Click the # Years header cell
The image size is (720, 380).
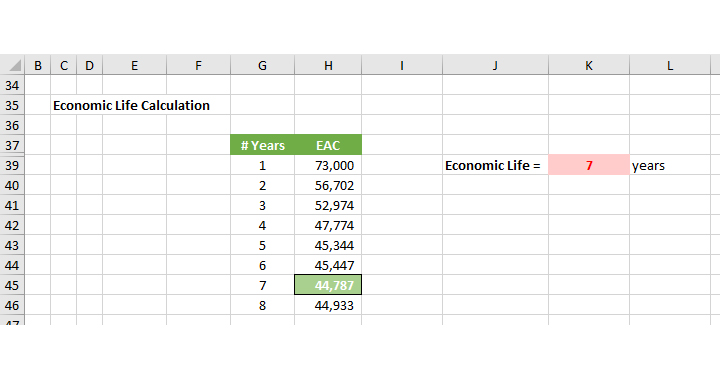(x=262, y=145)
